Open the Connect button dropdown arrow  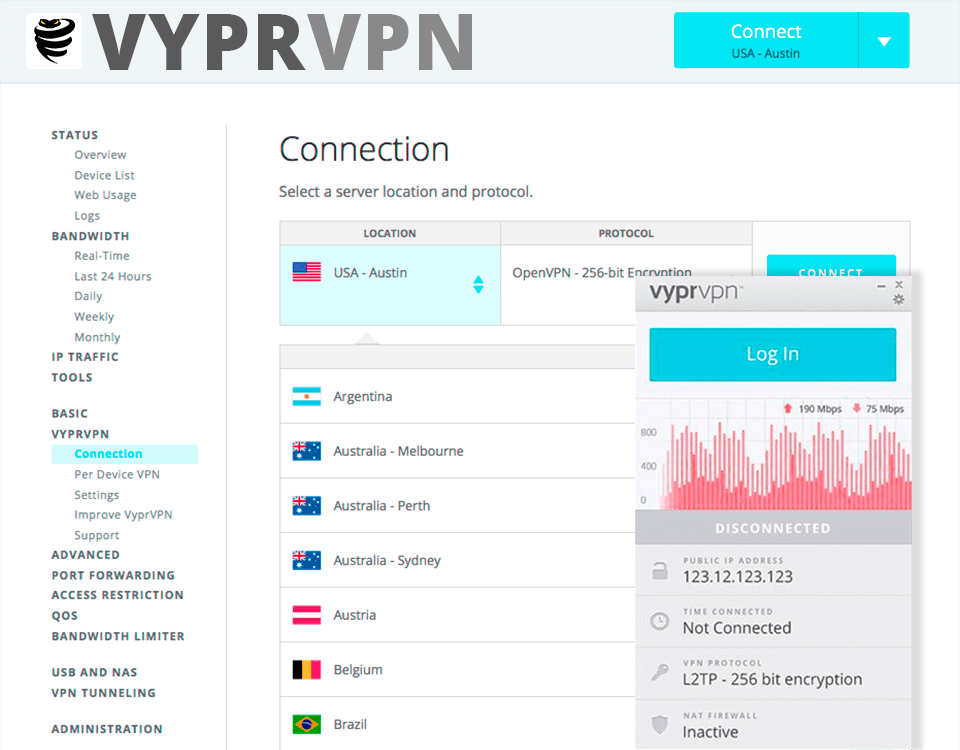click(x=883, y=40)
